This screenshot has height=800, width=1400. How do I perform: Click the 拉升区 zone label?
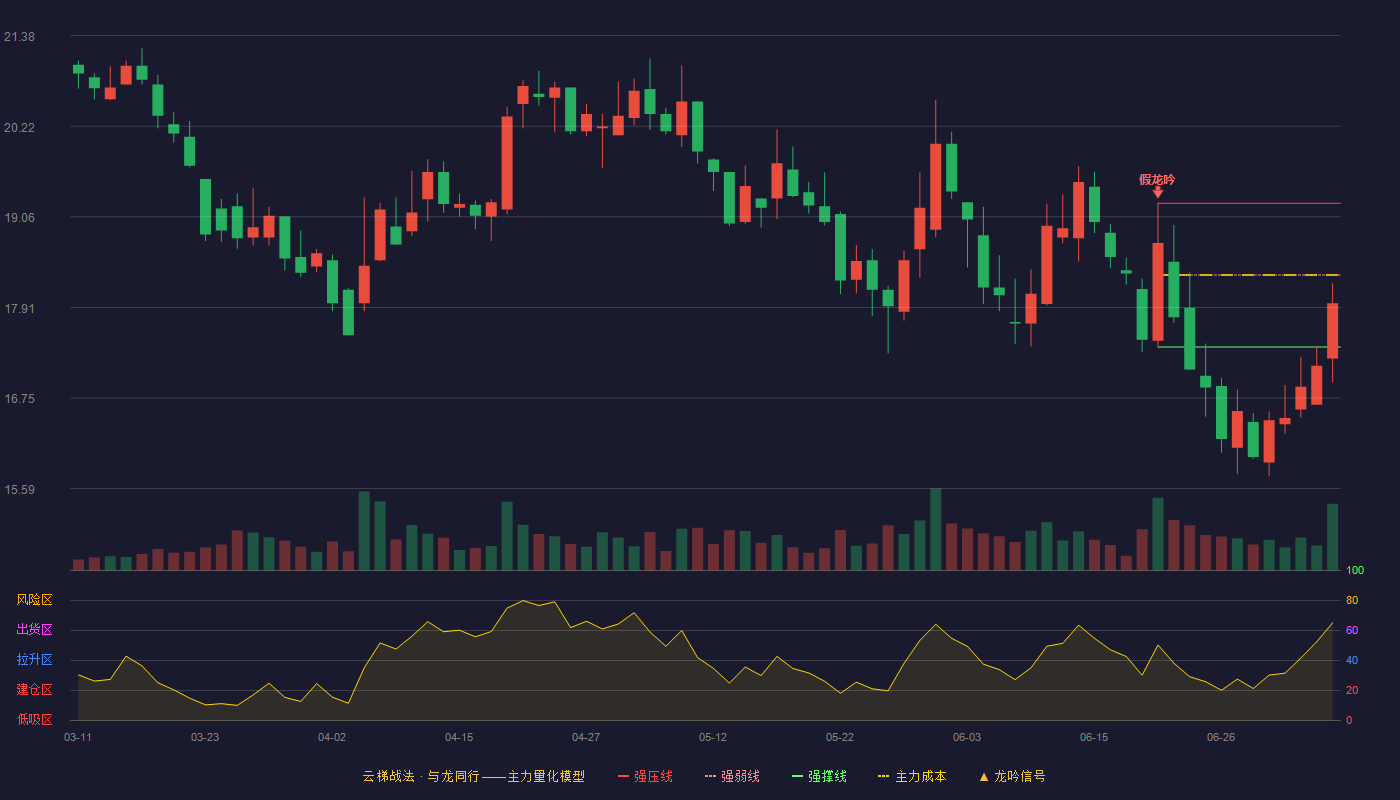tap(34, 660)
